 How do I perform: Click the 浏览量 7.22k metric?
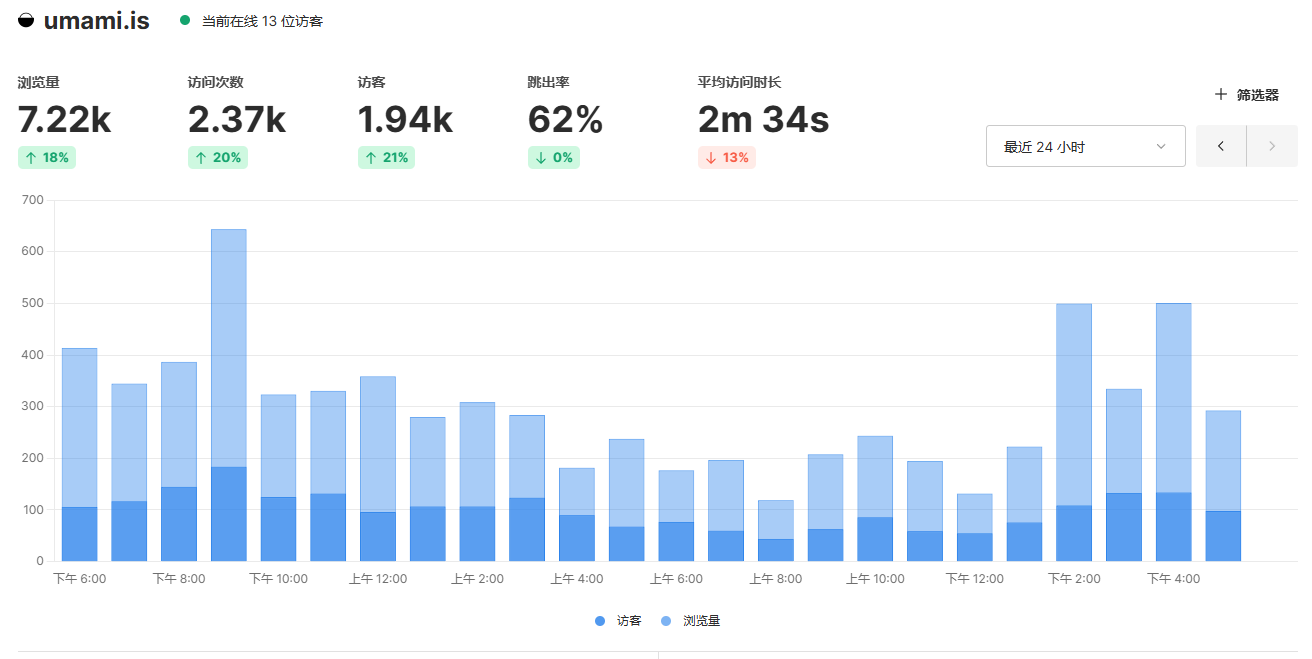coord(65,119)
